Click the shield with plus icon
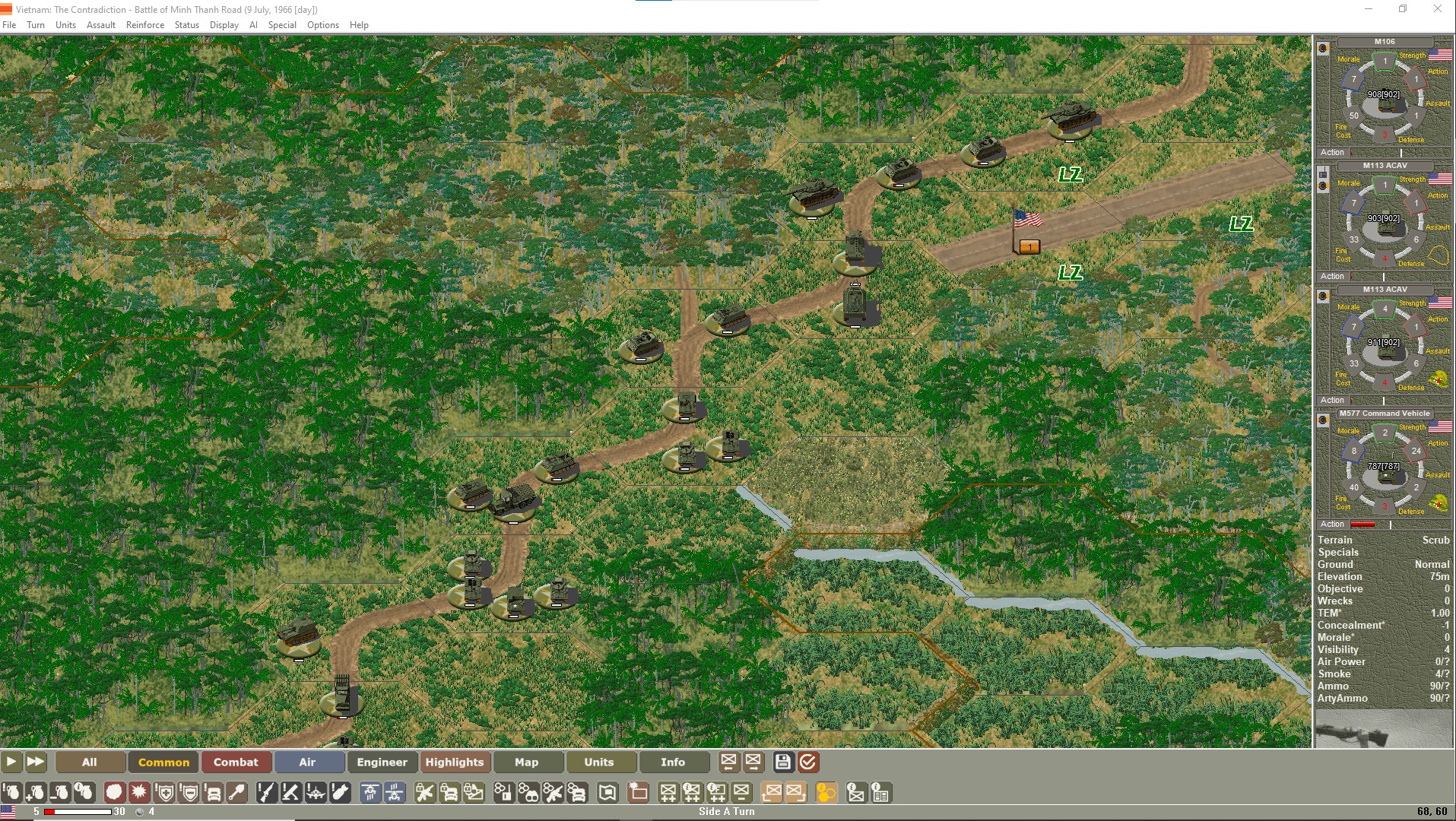 tap(164, 793)
